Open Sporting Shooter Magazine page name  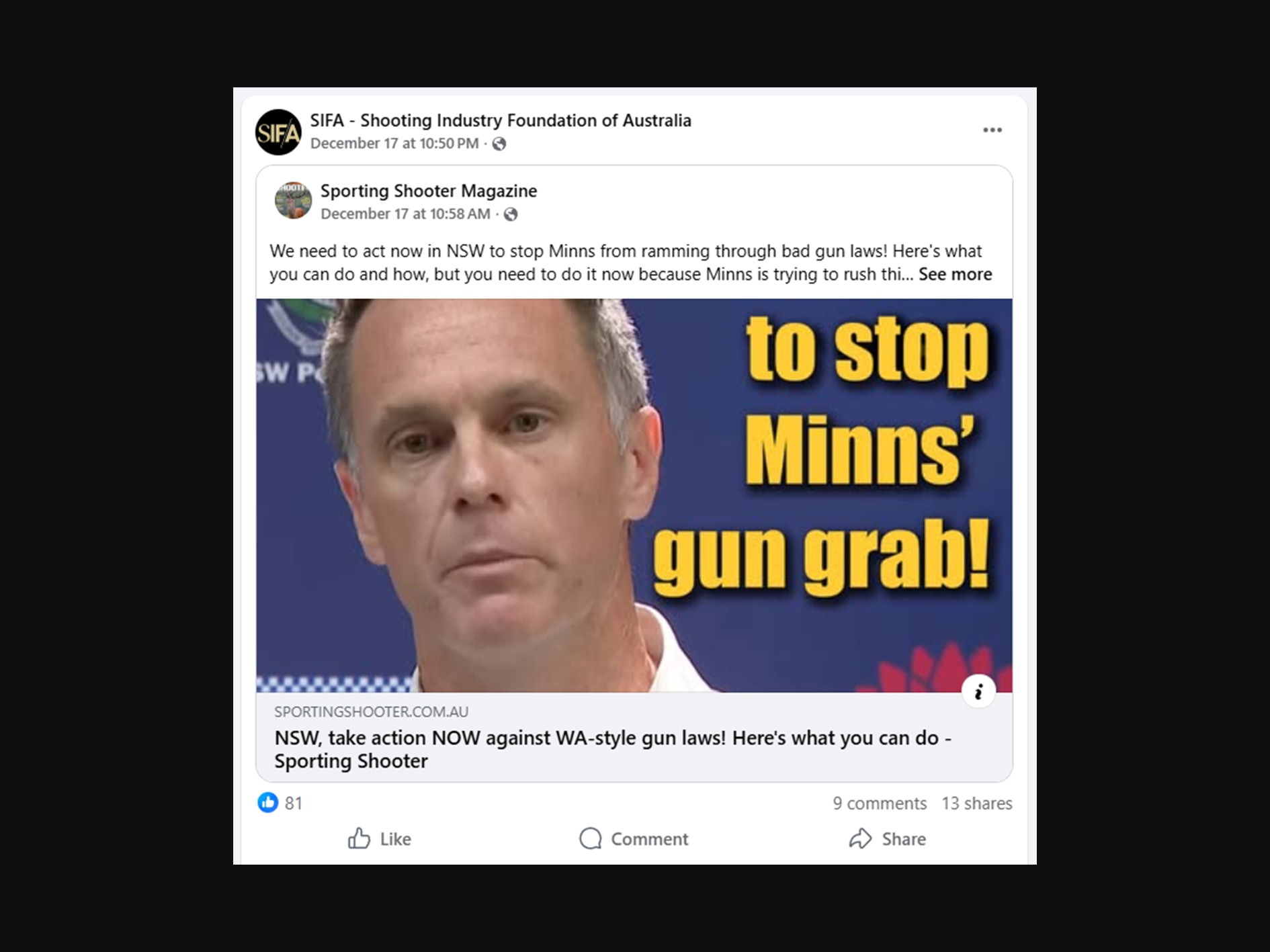coord(429,191)
